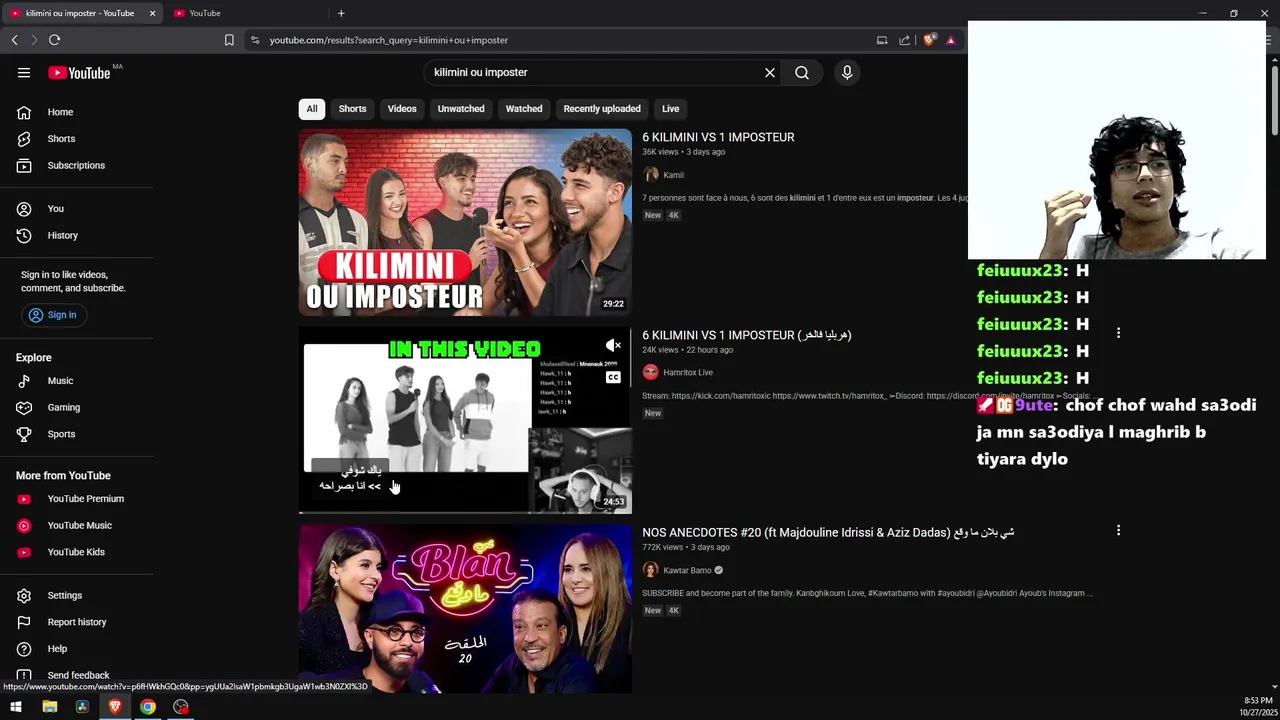Screen dimensions: 1280x720
Task: Select the Watched filter chip
Action: click(524, 109)
